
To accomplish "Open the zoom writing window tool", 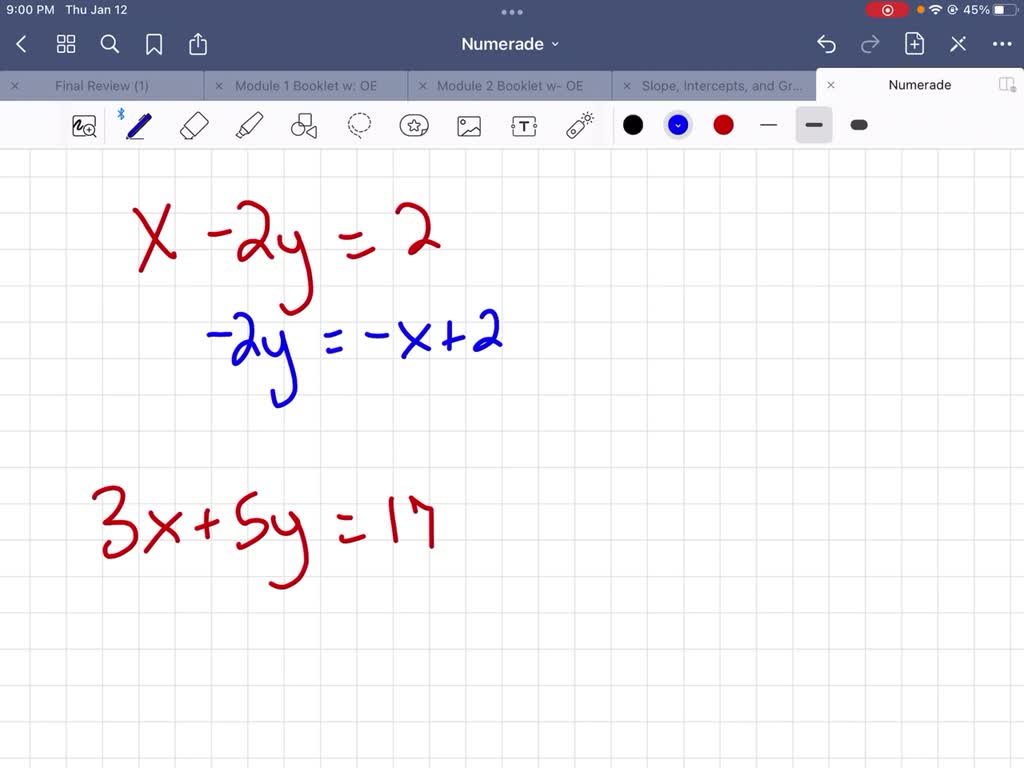I will point(84,125).
